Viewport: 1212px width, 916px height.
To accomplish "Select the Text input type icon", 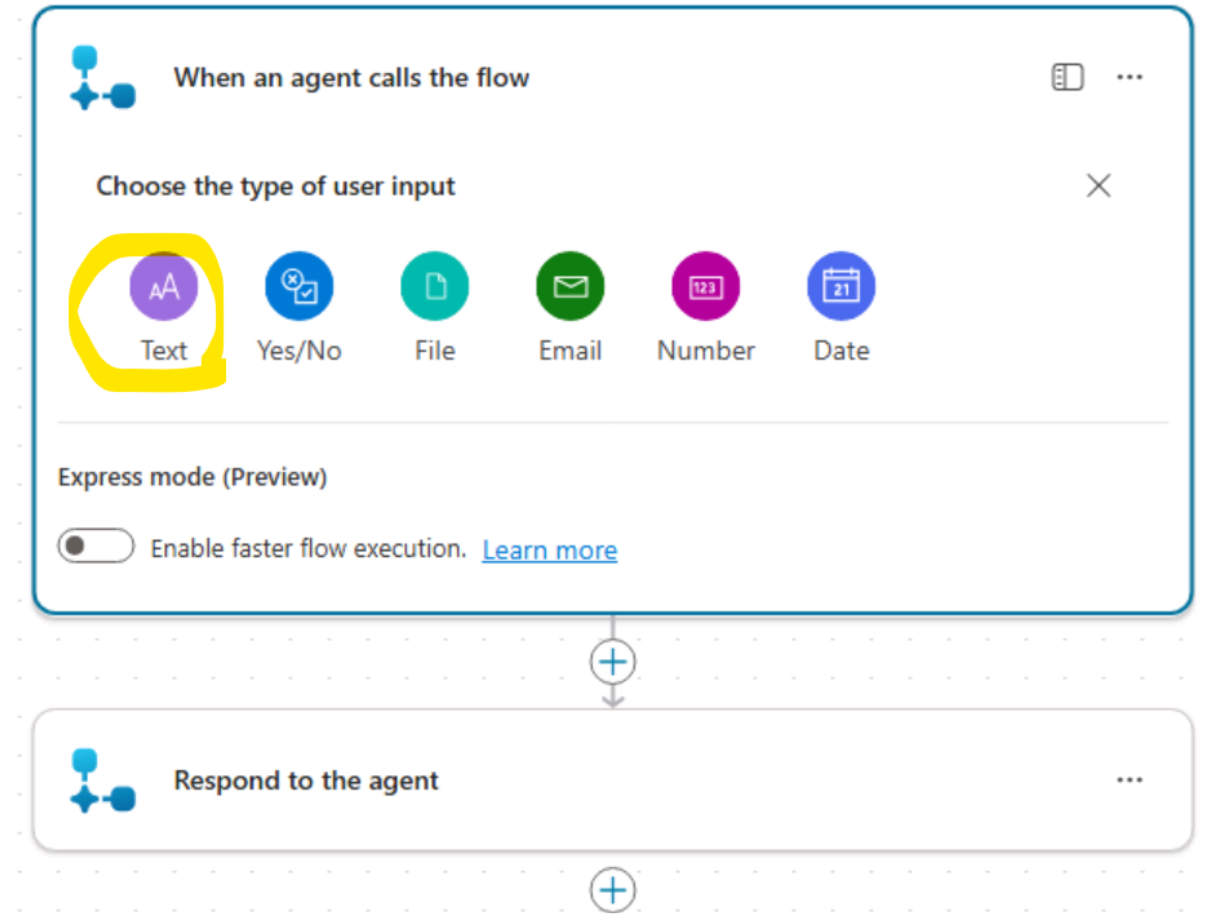I will pyautogui.click(x=164, y=287).
